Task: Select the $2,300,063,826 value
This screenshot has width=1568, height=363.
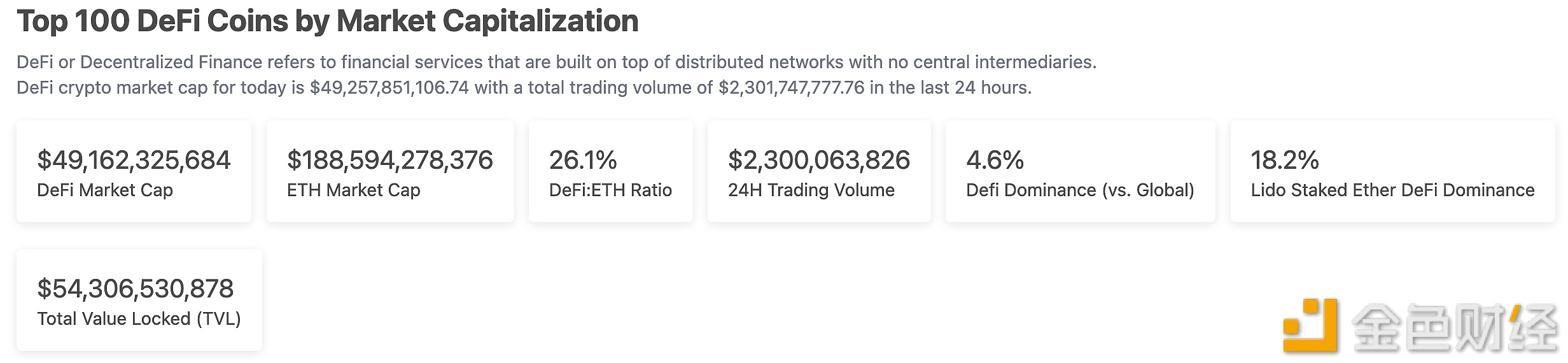Action: tap(819, 160)
